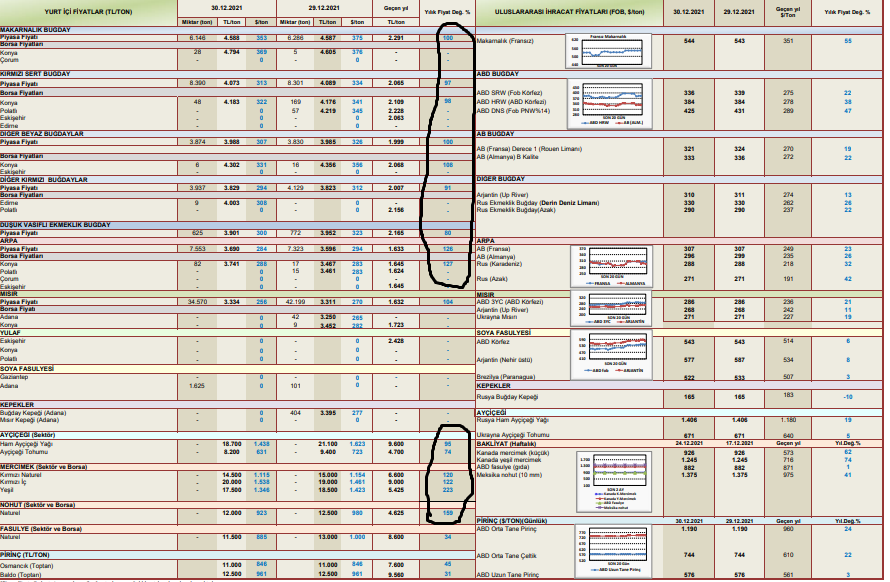This screenshot has height=582, width=890.
Task: Select 'Mısır Kepeği (Adana)' row label
Action: (x=30, y=420)
